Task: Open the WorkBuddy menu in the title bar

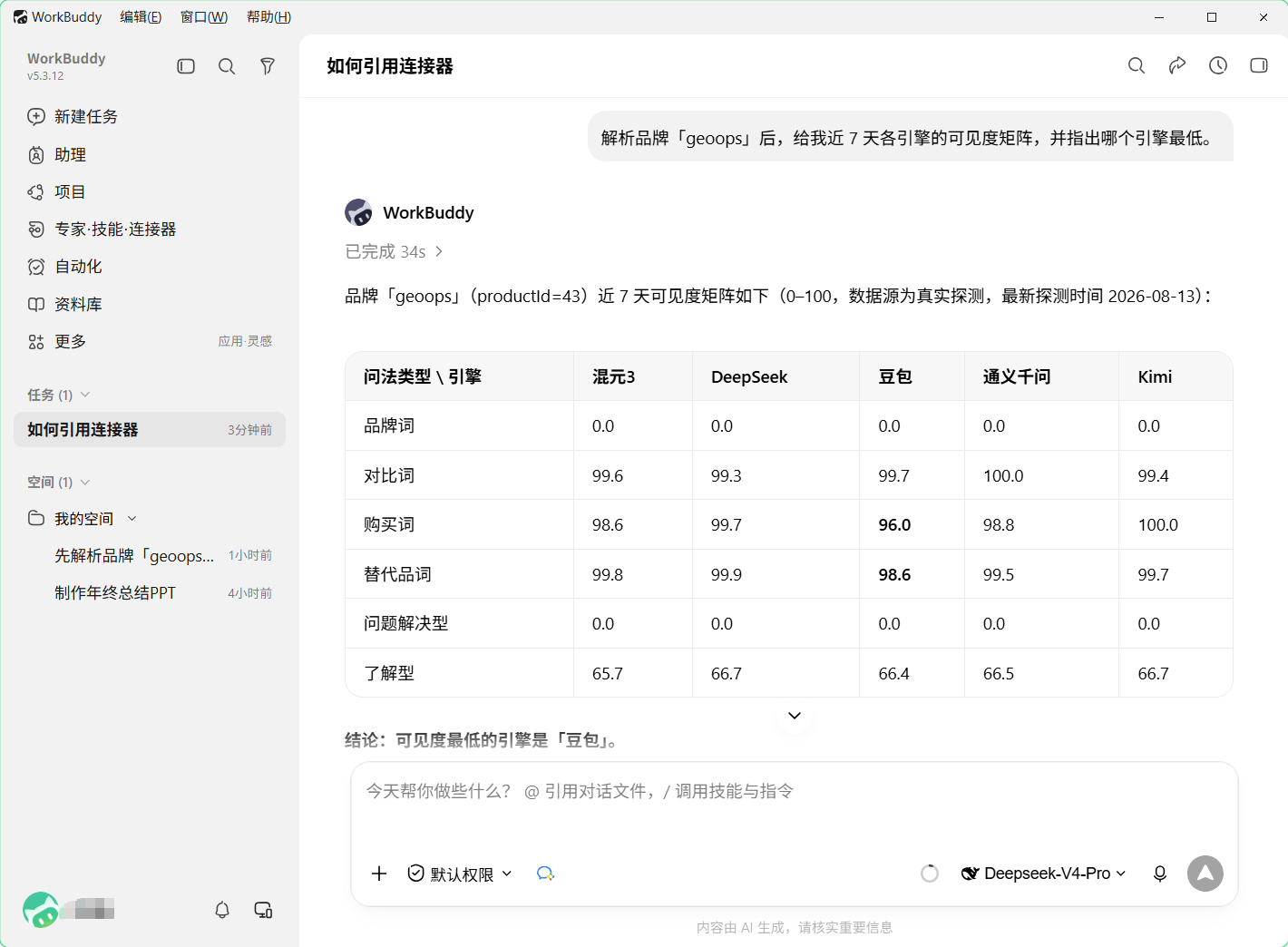Action: pyautogui.click(x=57, y=17)
